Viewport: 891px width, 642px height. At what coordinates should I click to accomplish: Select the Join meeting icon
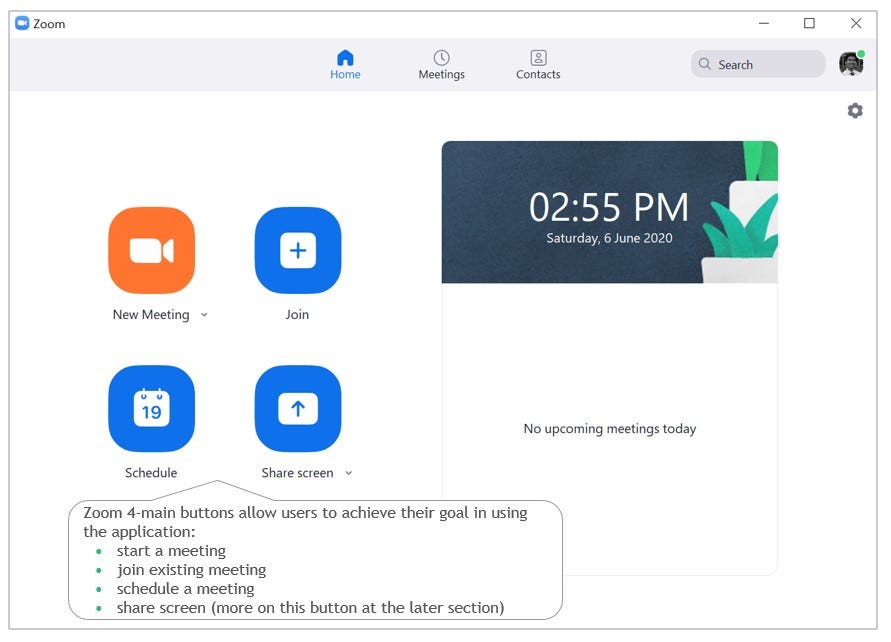(x=298, y=250)
